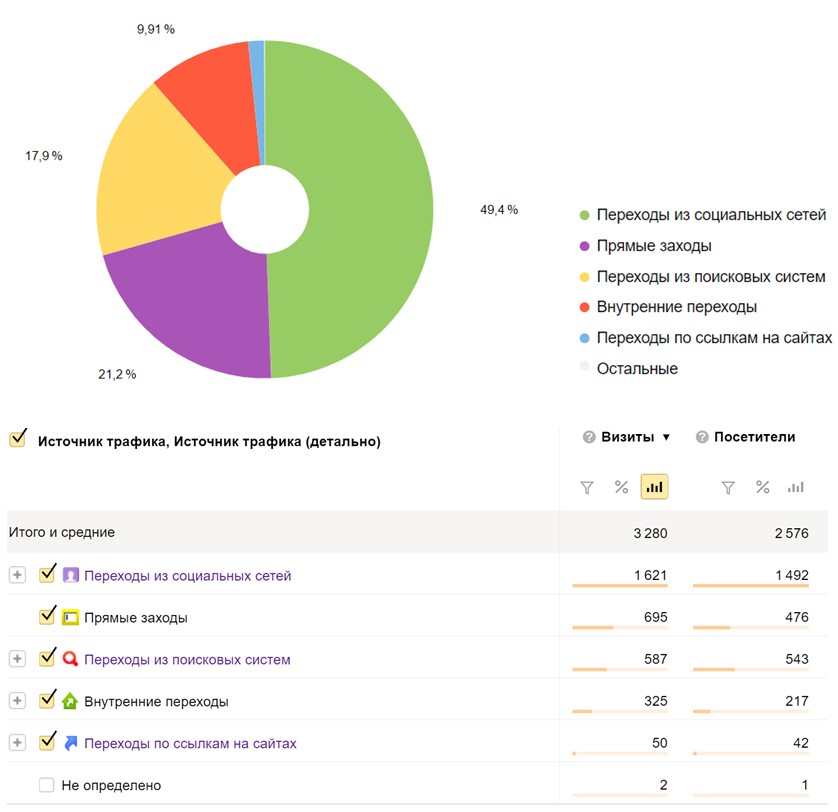Switch Визиты column to percent view
838x812 pixels.
pyautogui.click(x=621, y=487)
